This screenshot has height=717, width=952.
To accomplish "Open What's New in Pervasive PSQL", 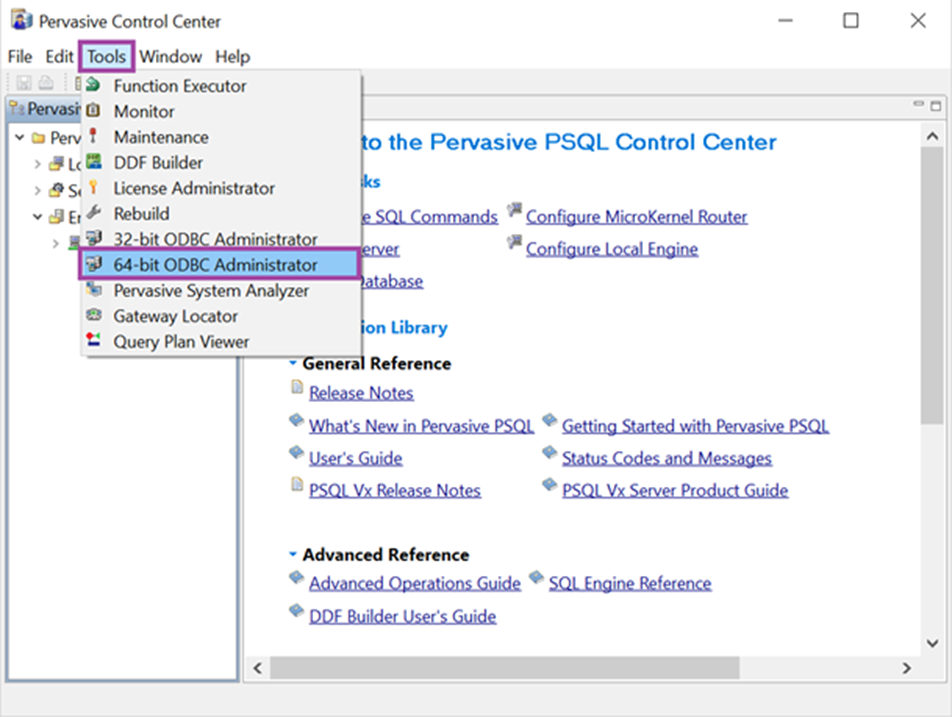I will pos(421,426).
